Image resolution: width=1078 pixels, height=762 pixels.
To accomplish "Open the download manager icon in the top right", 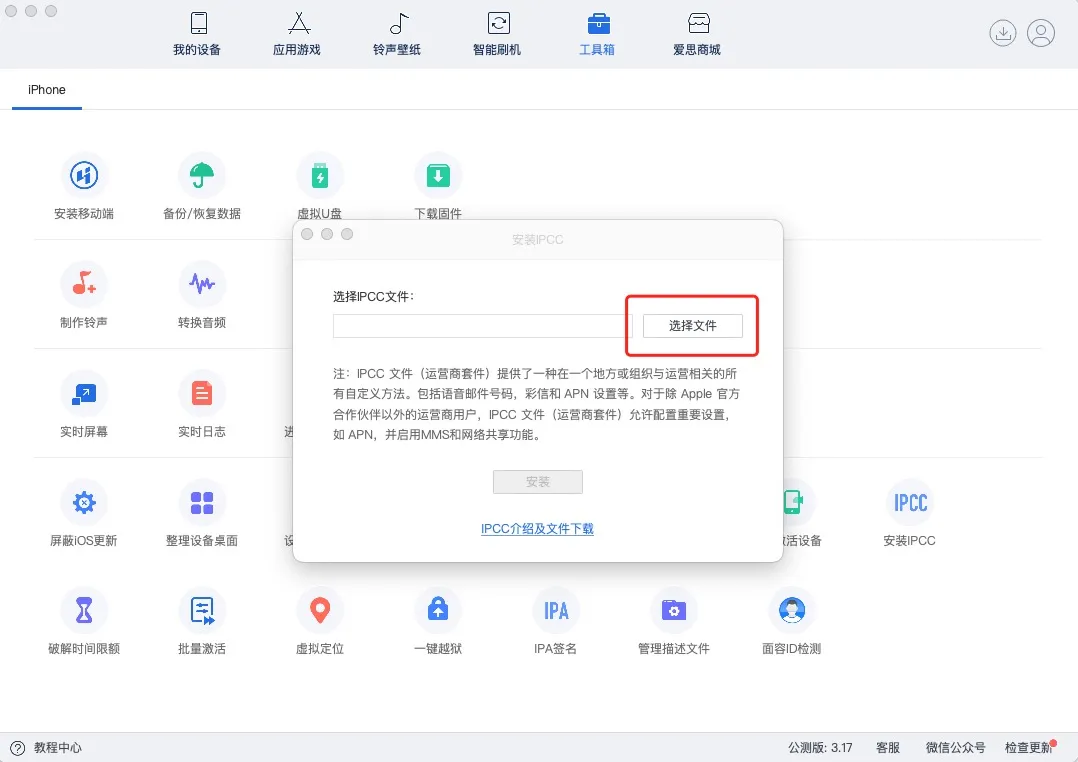I will tap(1002, 33).
